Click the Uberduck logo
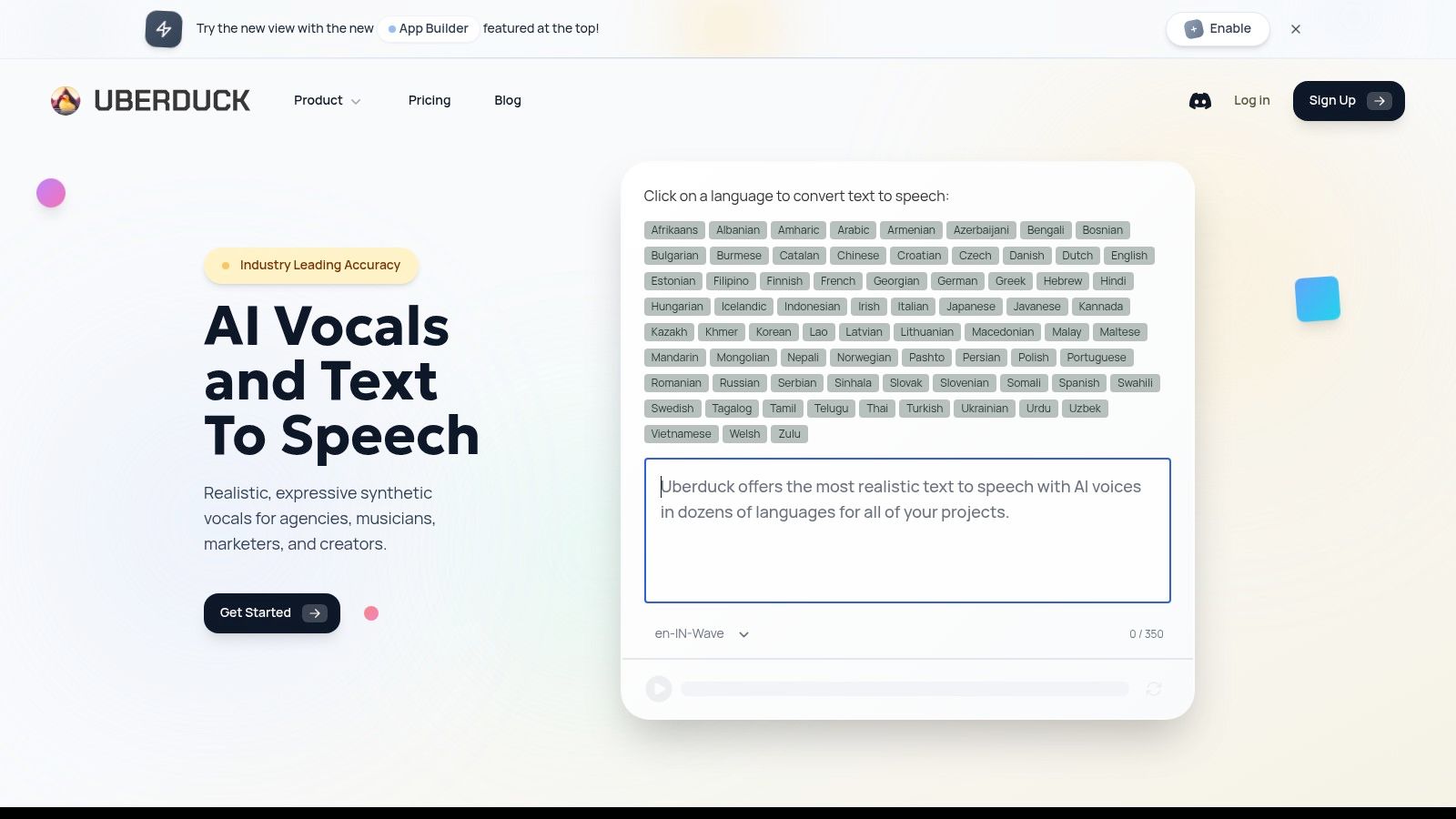Image resolution: width=1456 pixels, height=819 pixels. point(150,100)
